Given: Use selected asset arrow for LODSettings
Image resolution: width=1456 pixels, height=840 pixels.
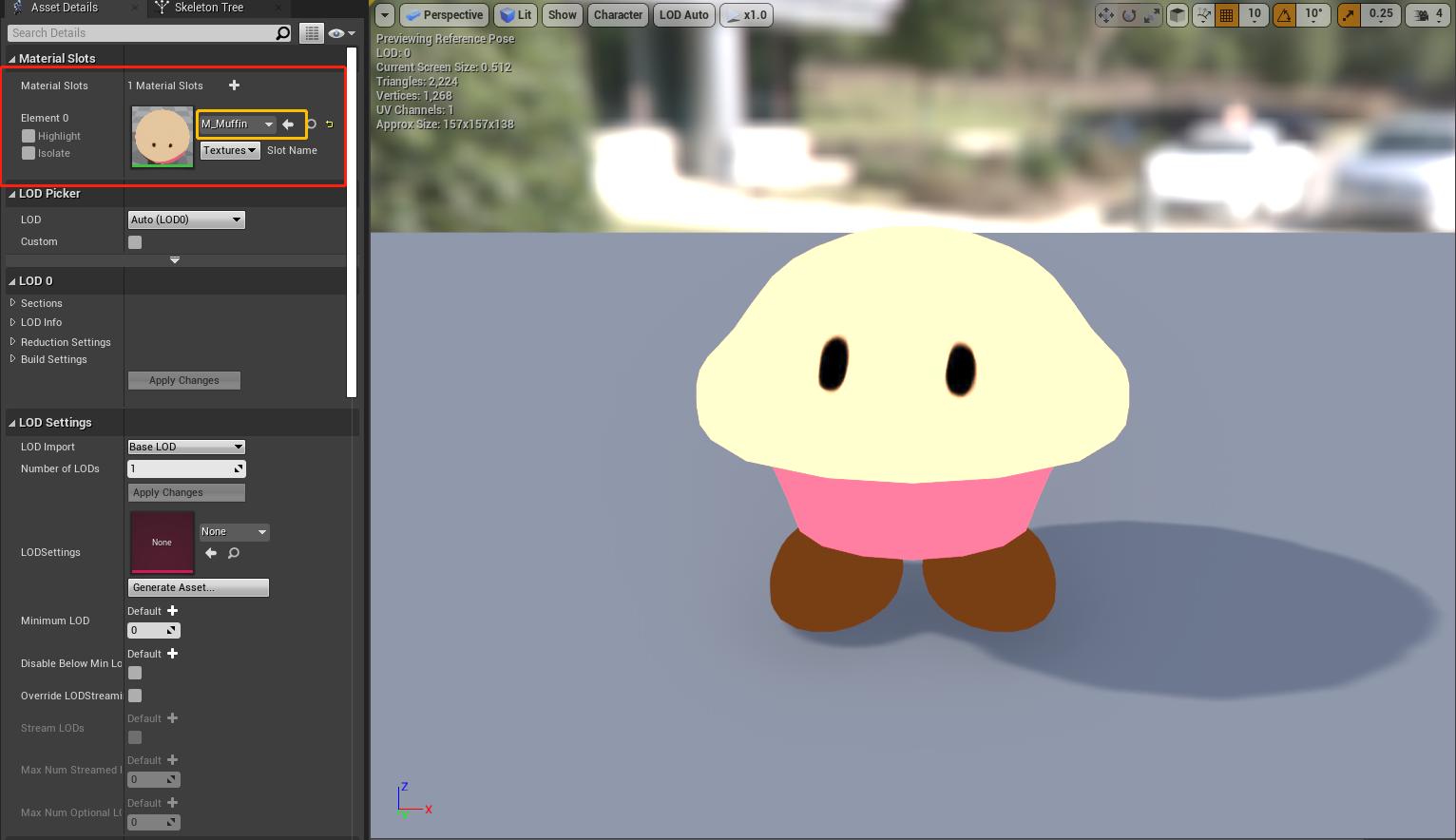Looking at the screenshot, I should click(211, 553).
